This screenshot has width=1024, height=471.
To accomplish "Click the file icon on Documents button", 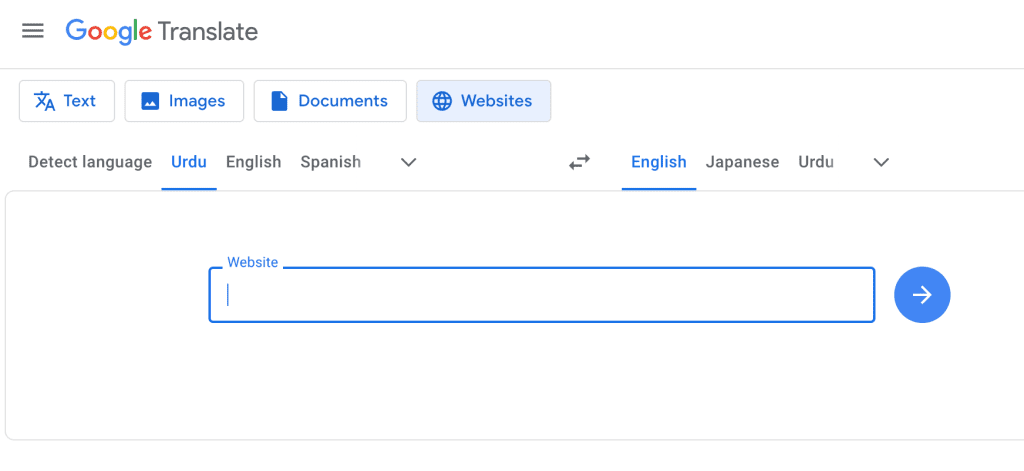I will point(279,101).
